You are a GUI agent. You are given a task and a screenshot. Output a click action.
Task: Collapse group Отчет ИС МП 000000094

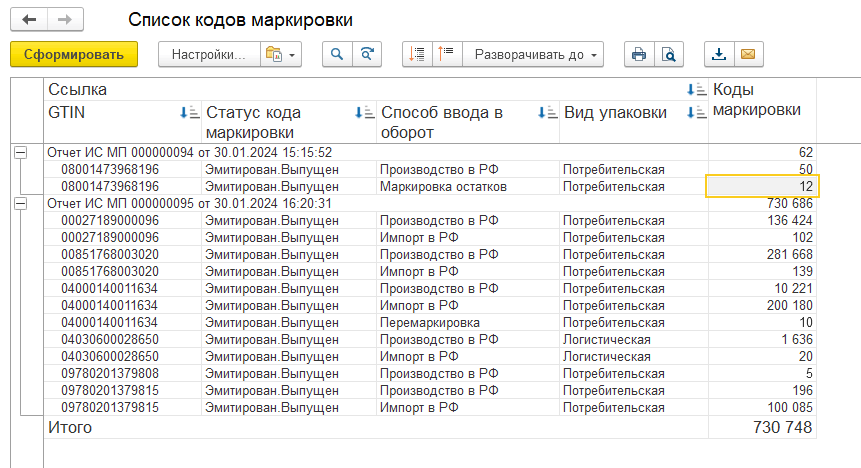point(19,152)
